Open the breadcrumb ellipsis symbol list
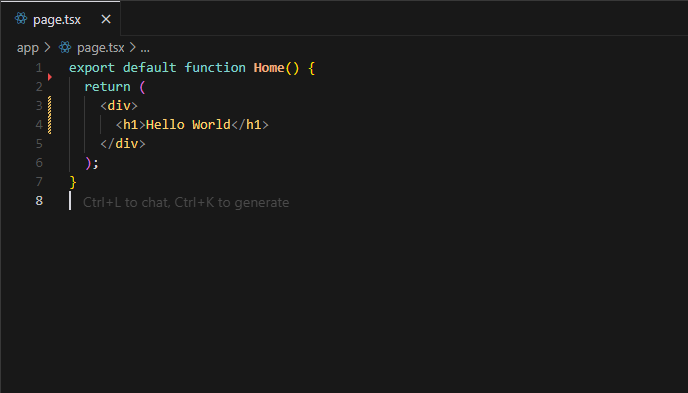The image size is (688, 393). tap(145, 48)
